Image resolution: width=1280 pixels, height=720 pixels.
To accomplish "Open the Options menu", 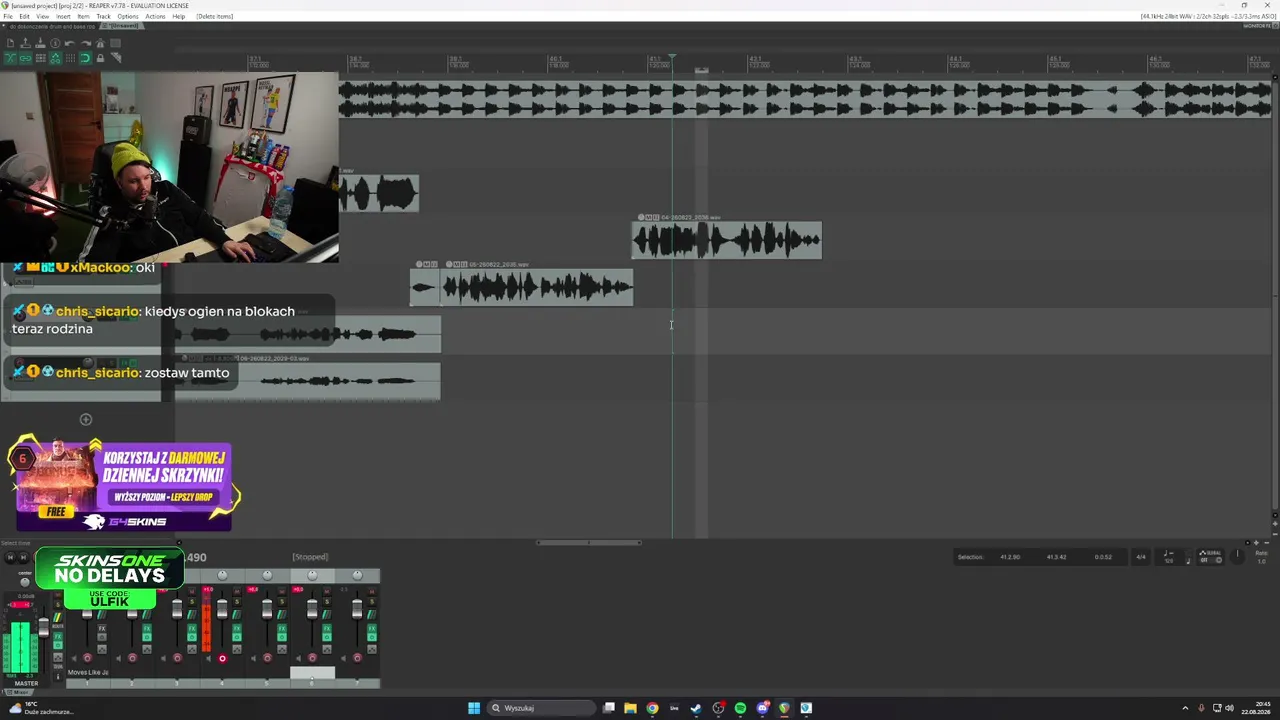I will click(128, 16).
